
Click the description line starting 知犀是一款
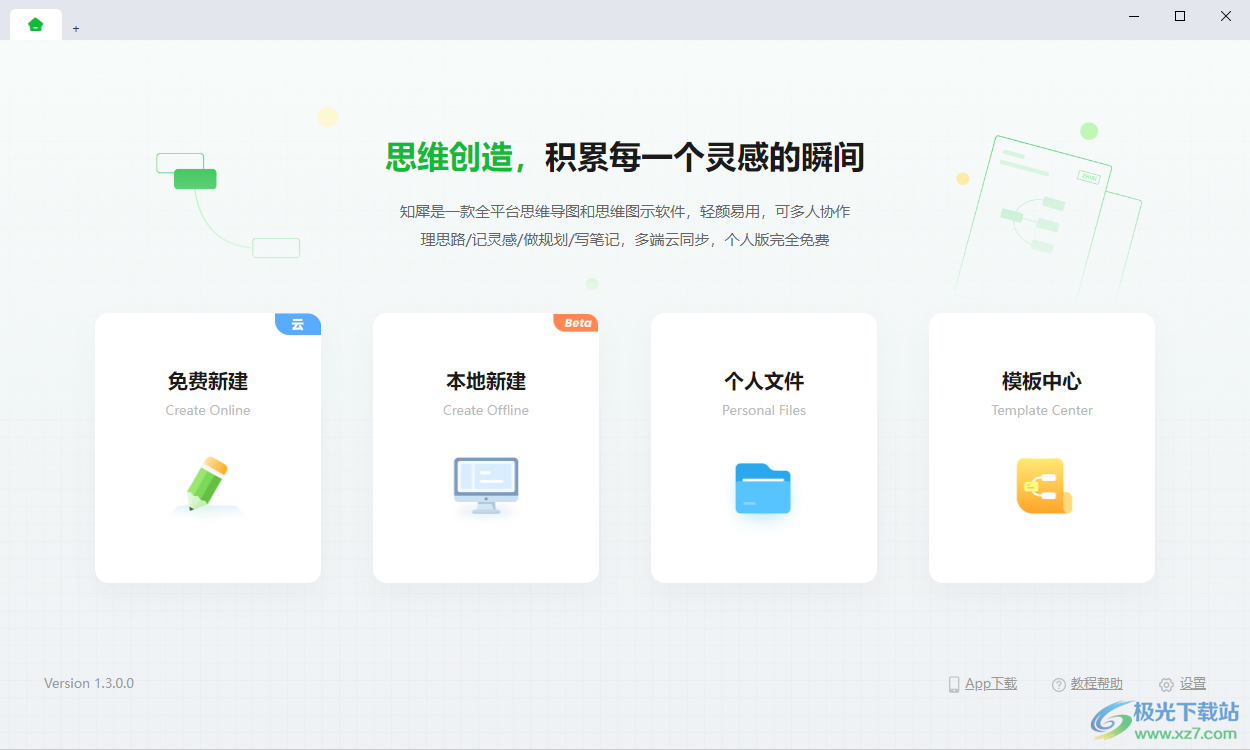[625, 212]
